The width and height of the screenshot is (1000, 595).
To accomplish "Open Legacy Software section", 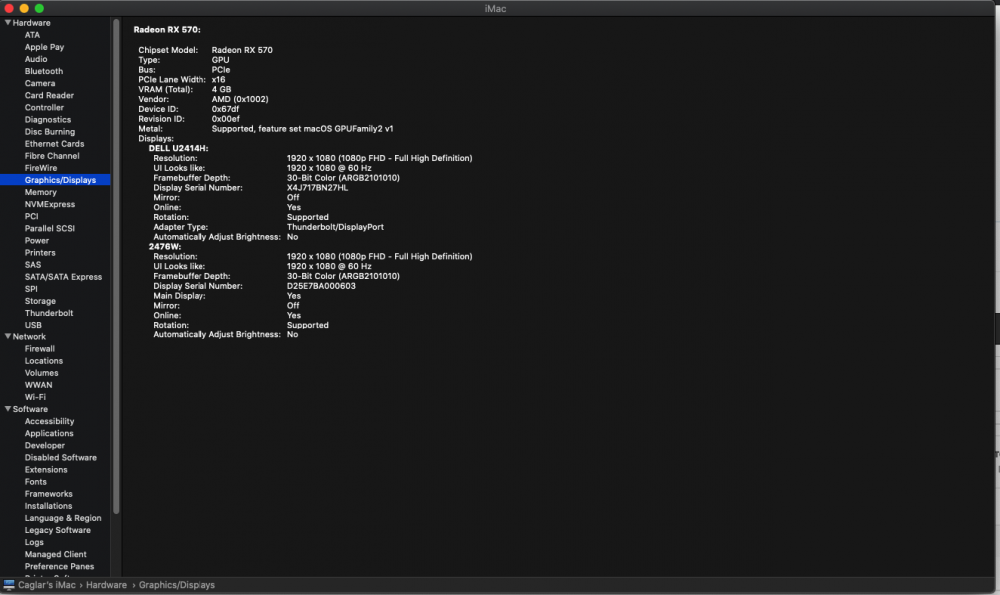I will [57, 531].
